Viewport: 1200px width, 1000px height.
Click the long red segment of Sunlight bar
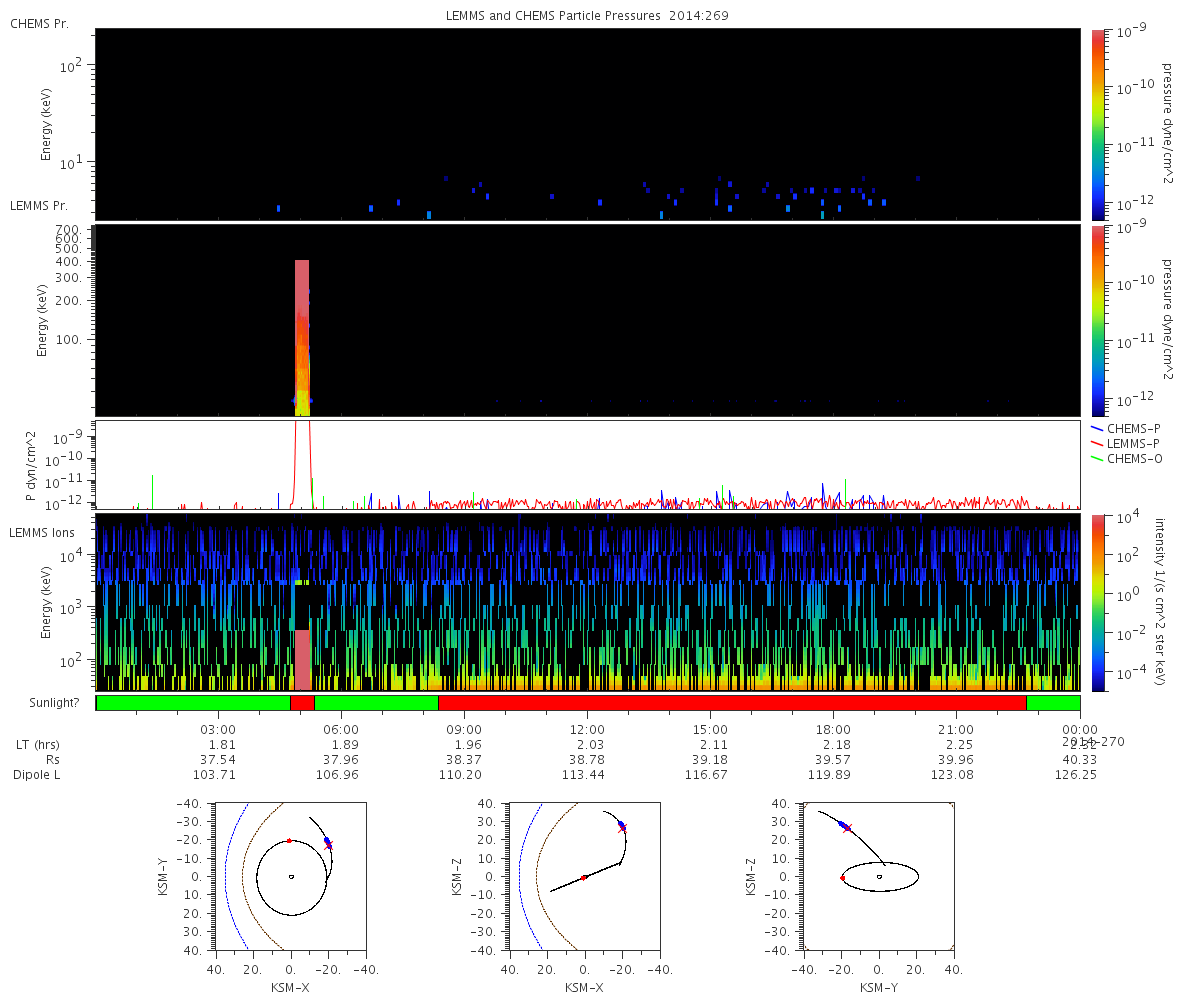(732, 703)
